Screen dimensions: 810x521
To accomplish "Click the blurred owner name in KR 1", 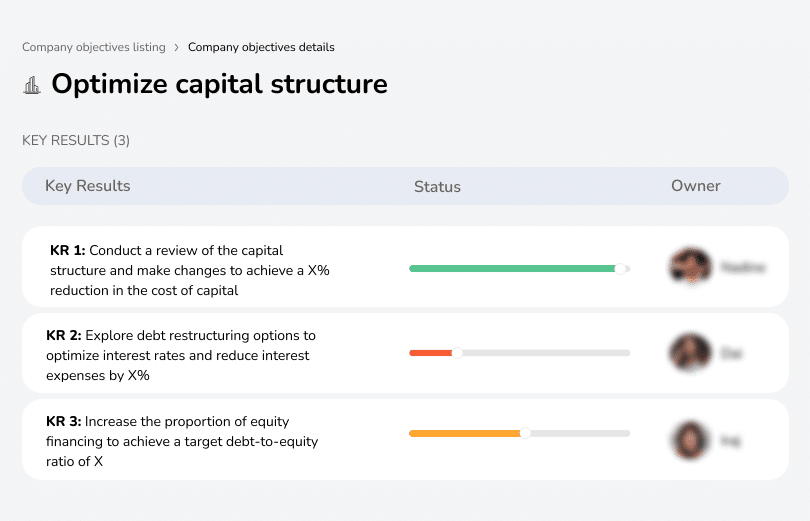I will 742,268.
